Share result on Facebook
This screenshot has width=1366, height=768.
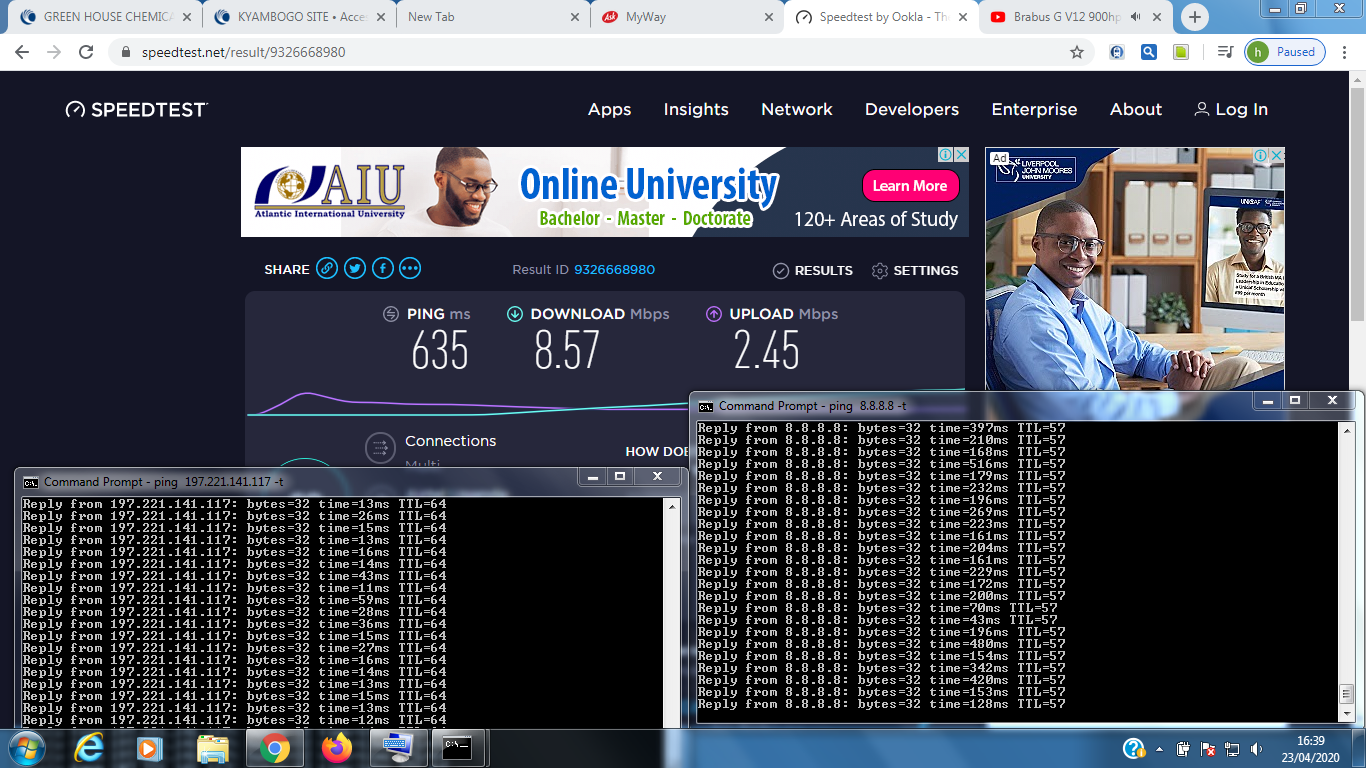tap(383, 269)
